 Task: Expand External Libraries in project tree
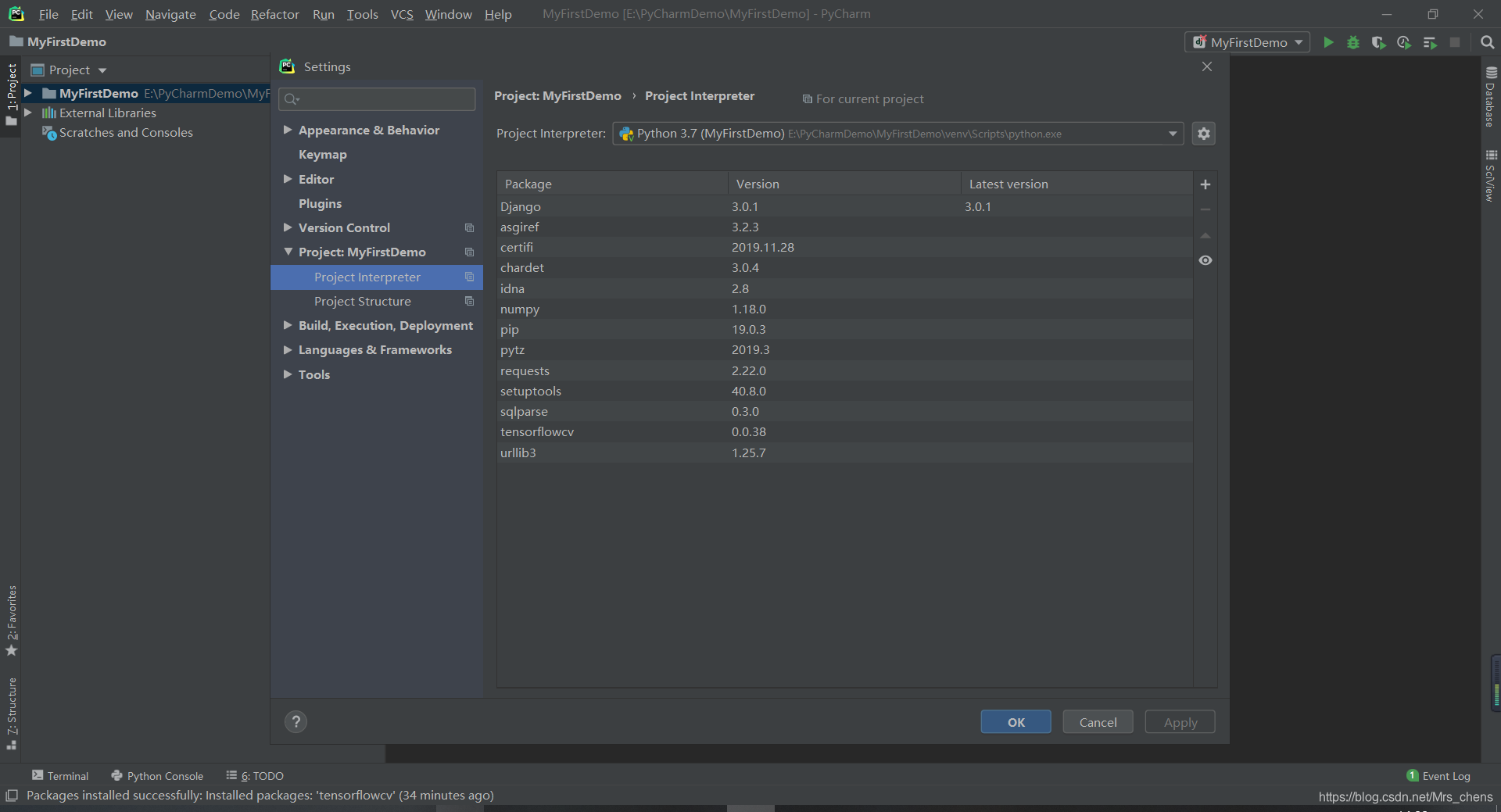(28, 113)
